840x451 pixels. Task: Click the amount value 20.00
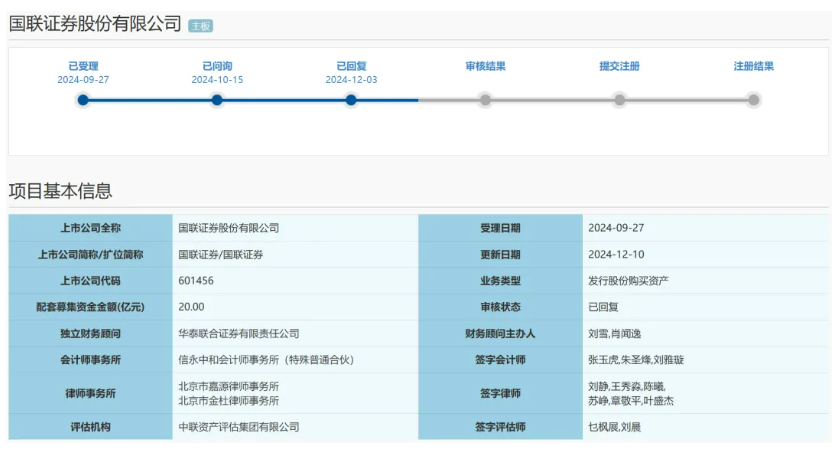click(x=191, y=307)
